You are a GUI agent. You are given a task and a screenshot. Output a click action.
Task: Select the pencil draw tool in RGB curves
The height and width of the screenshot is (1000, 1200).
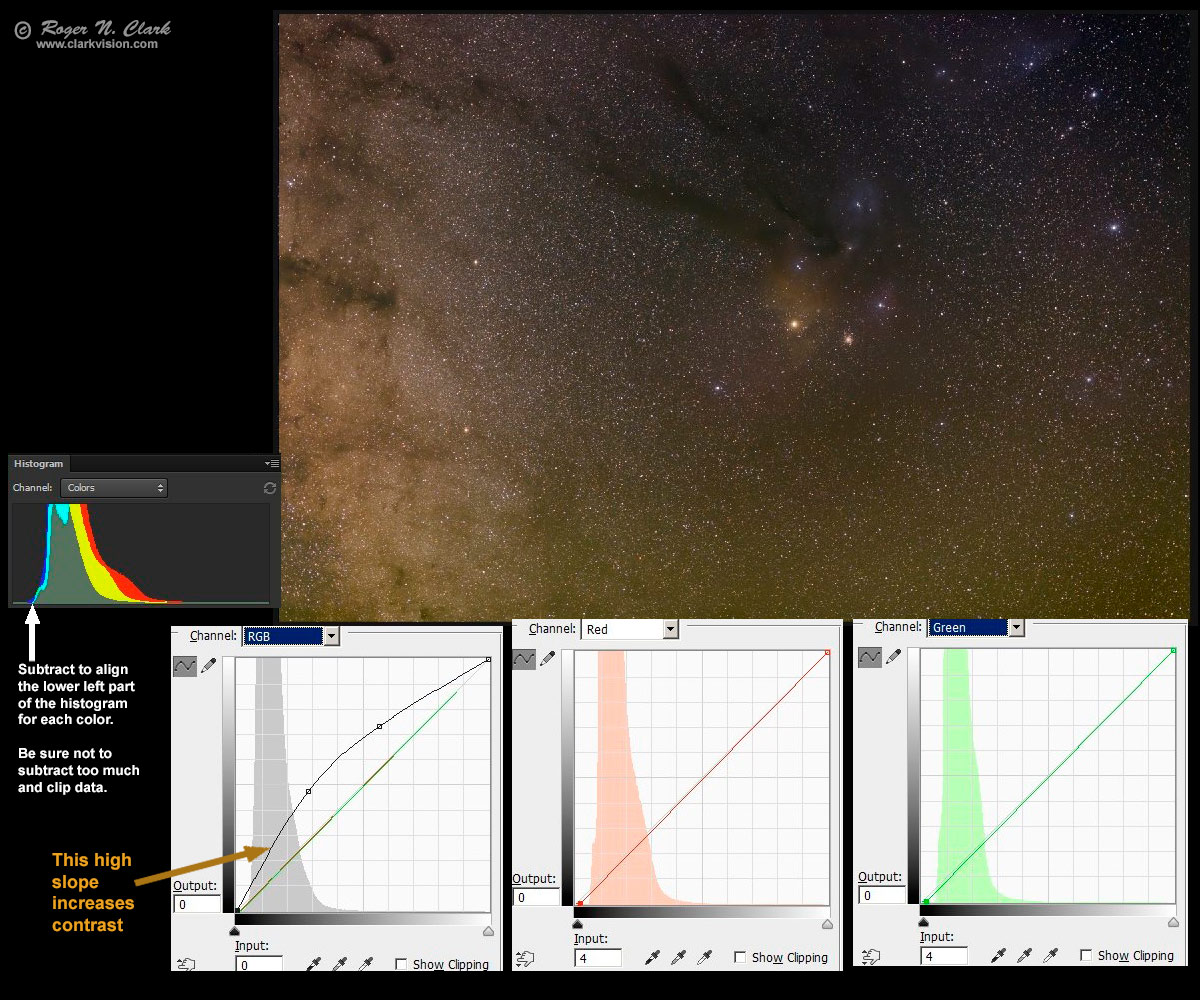pyautogui.click(x=208, y=666)
